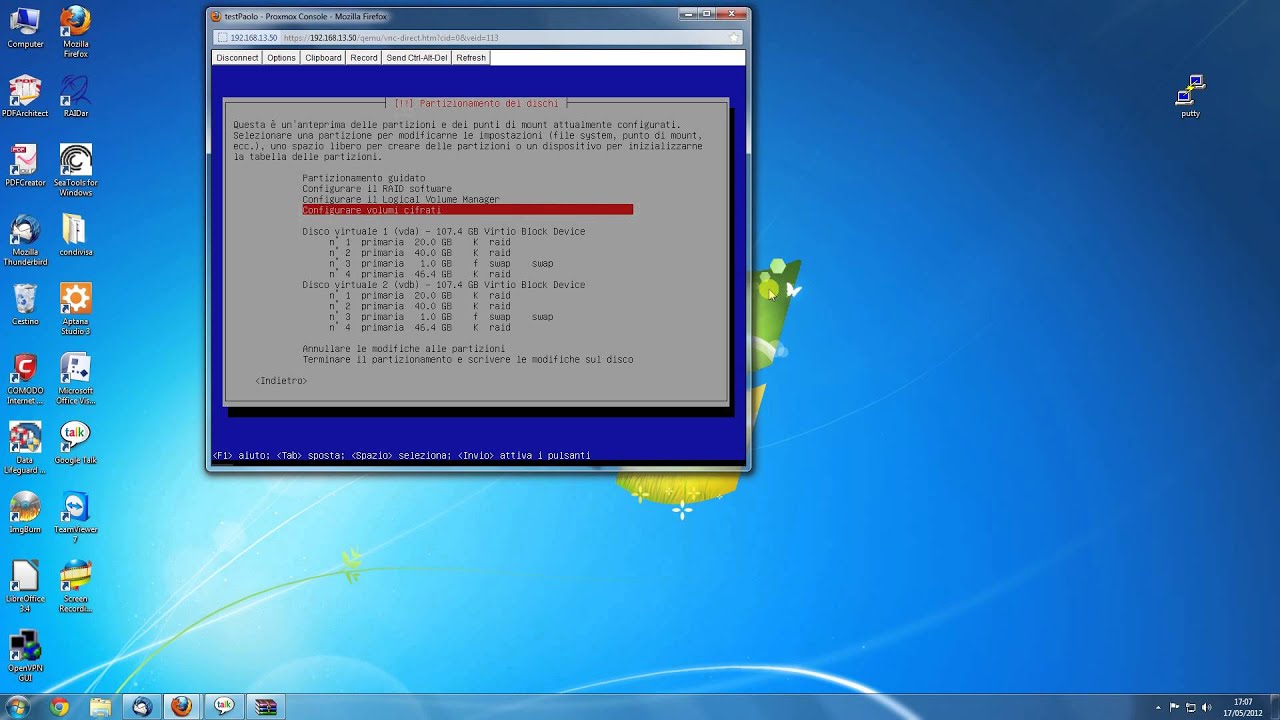
Task: Launch ImgBurn from the desktop
Action: click(x=25, y=512)
